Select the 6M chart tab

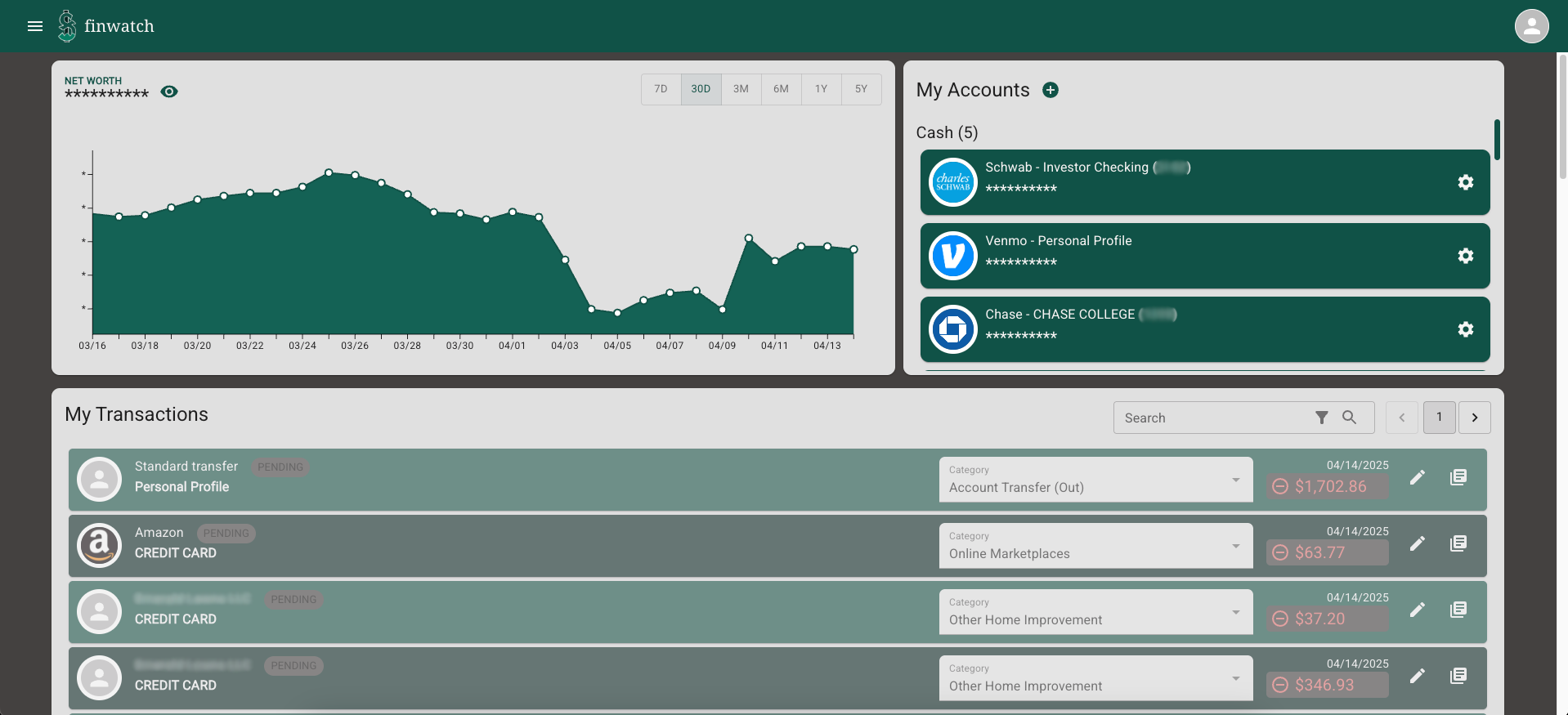[x=781, y=89]
